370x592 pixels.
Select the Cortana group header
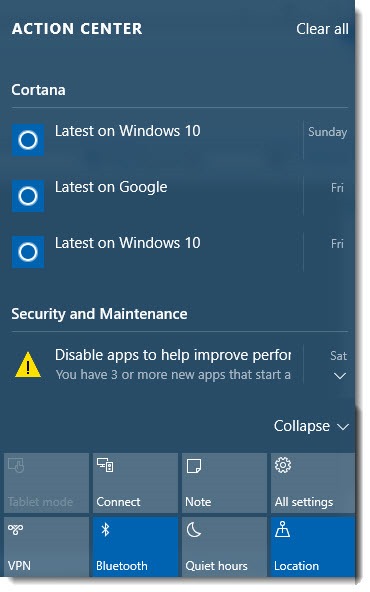[x=38, y=90]
